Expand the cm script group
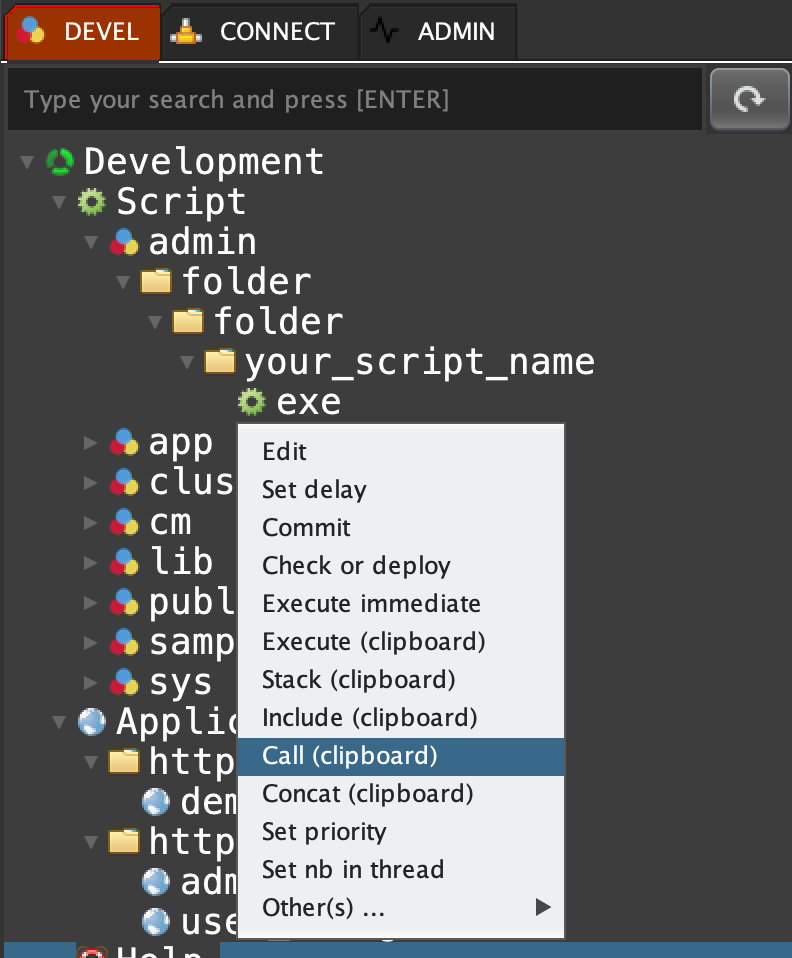The height and width of the screenshot is (958, 792). (91, 522)
